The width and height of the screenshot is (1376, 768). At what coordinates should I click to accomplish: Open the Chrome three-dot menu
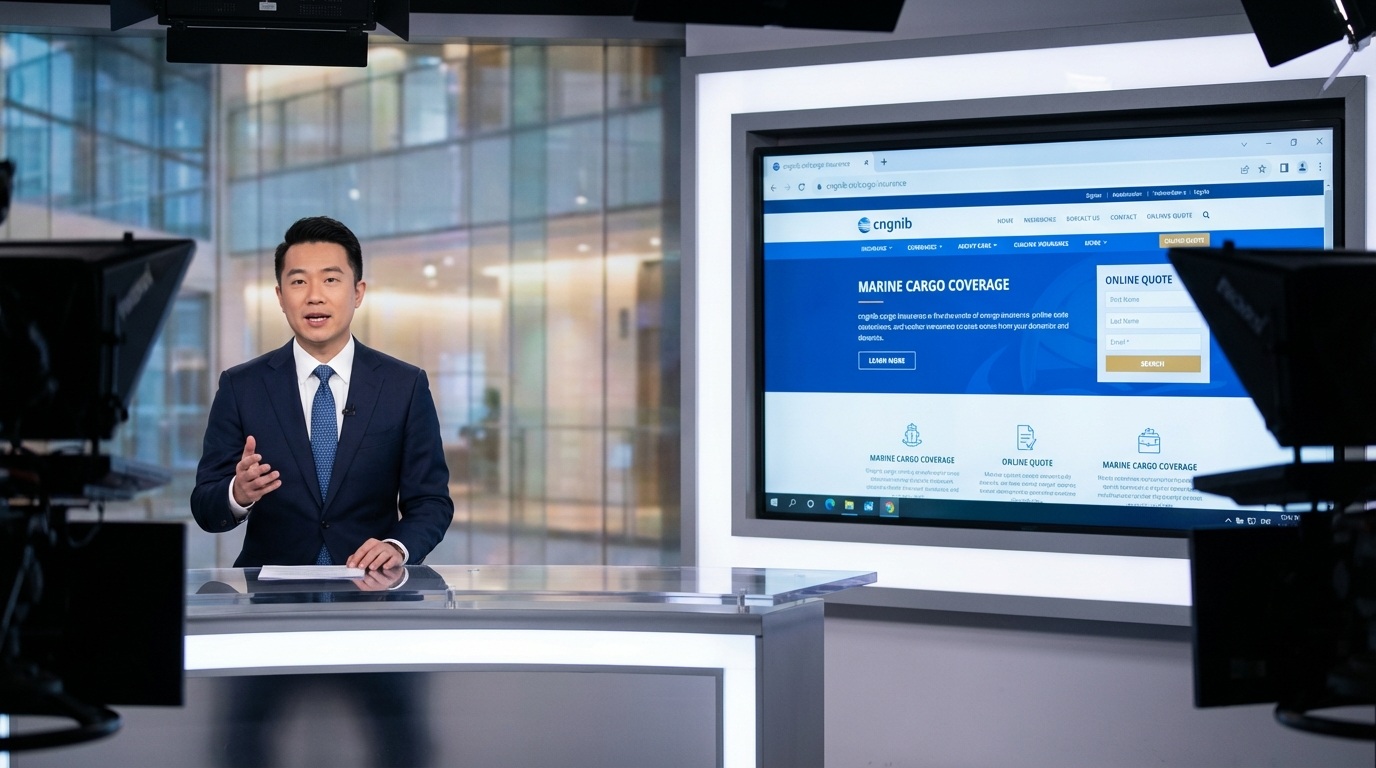[1320, 167]
